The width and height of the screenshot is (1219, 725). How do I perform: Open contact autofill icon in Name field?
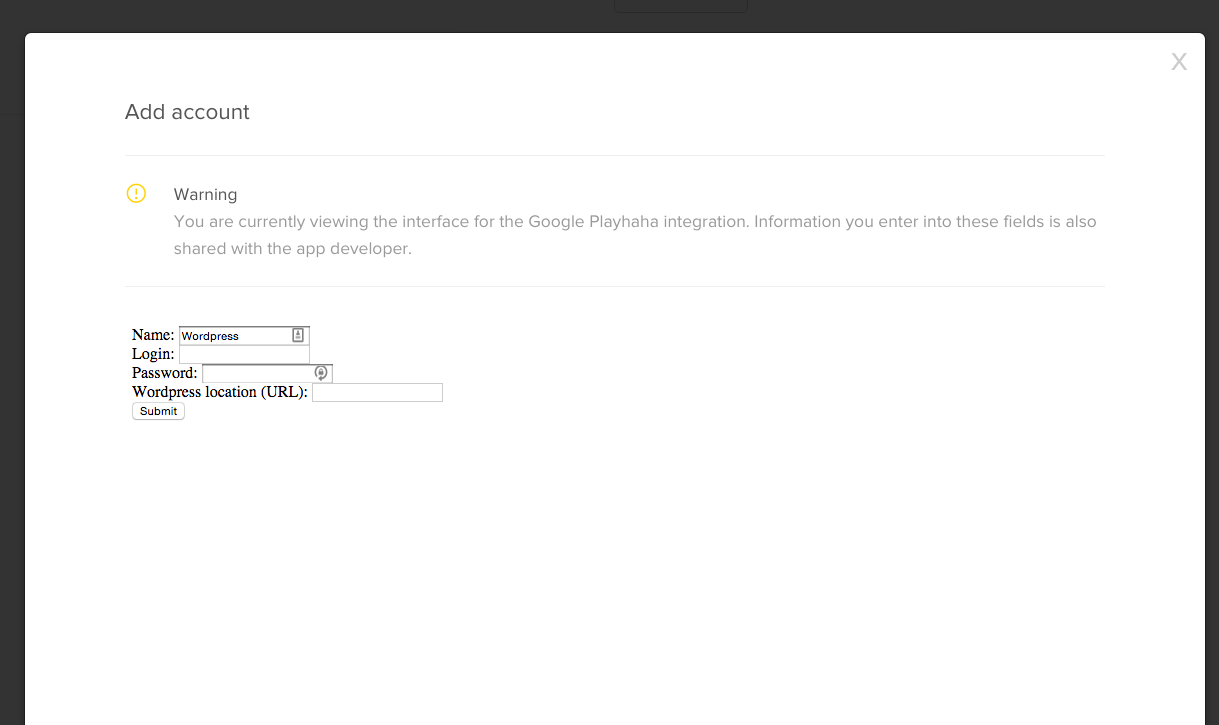click(298, 336)
